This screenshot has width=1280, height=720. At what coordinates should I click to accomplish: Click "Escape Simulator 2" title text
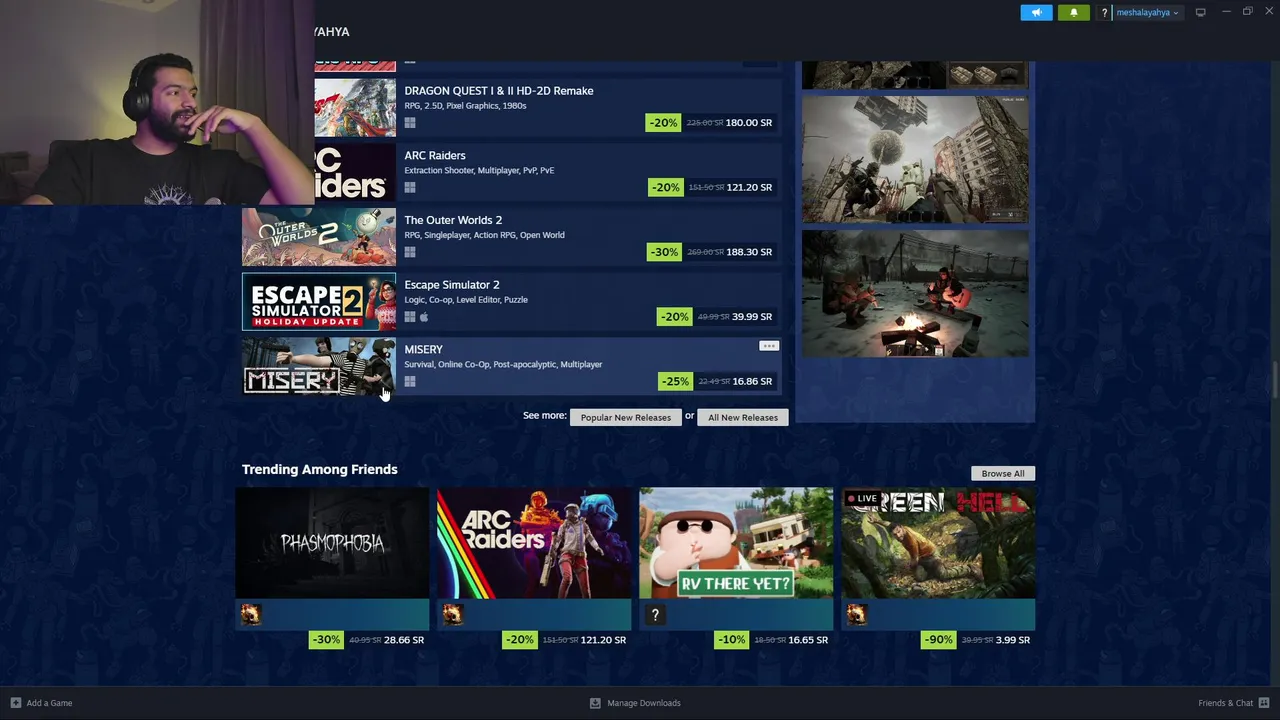tap(452, 285)
